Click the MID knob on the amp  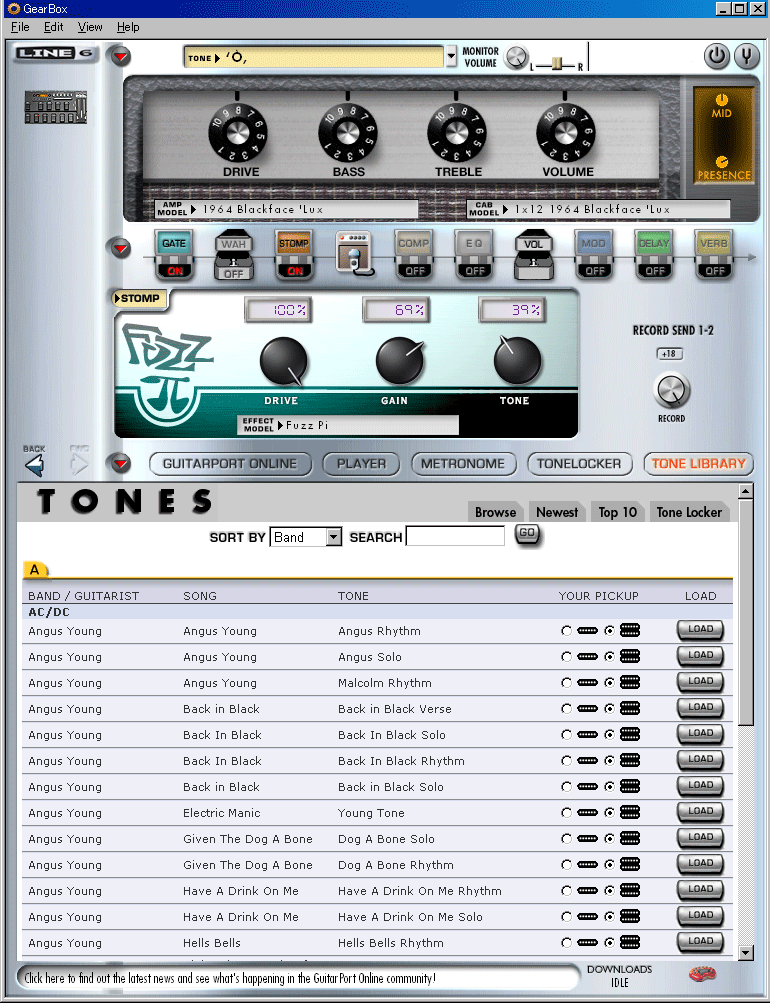pyautogui.click(x=722, y=100)
